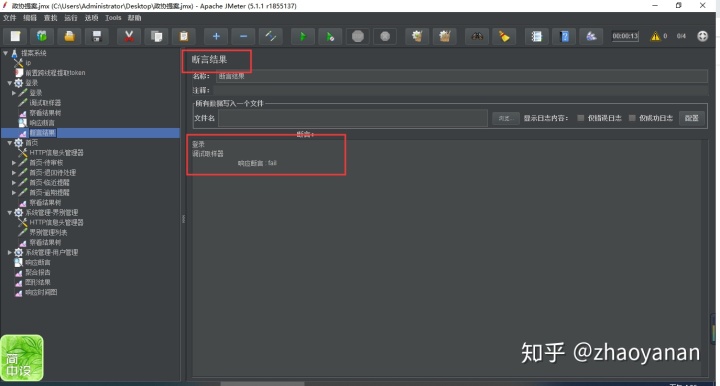Open the 查找 menu
Image resolution: width=720 pixels, height=386 pixels.
point(51,18)
